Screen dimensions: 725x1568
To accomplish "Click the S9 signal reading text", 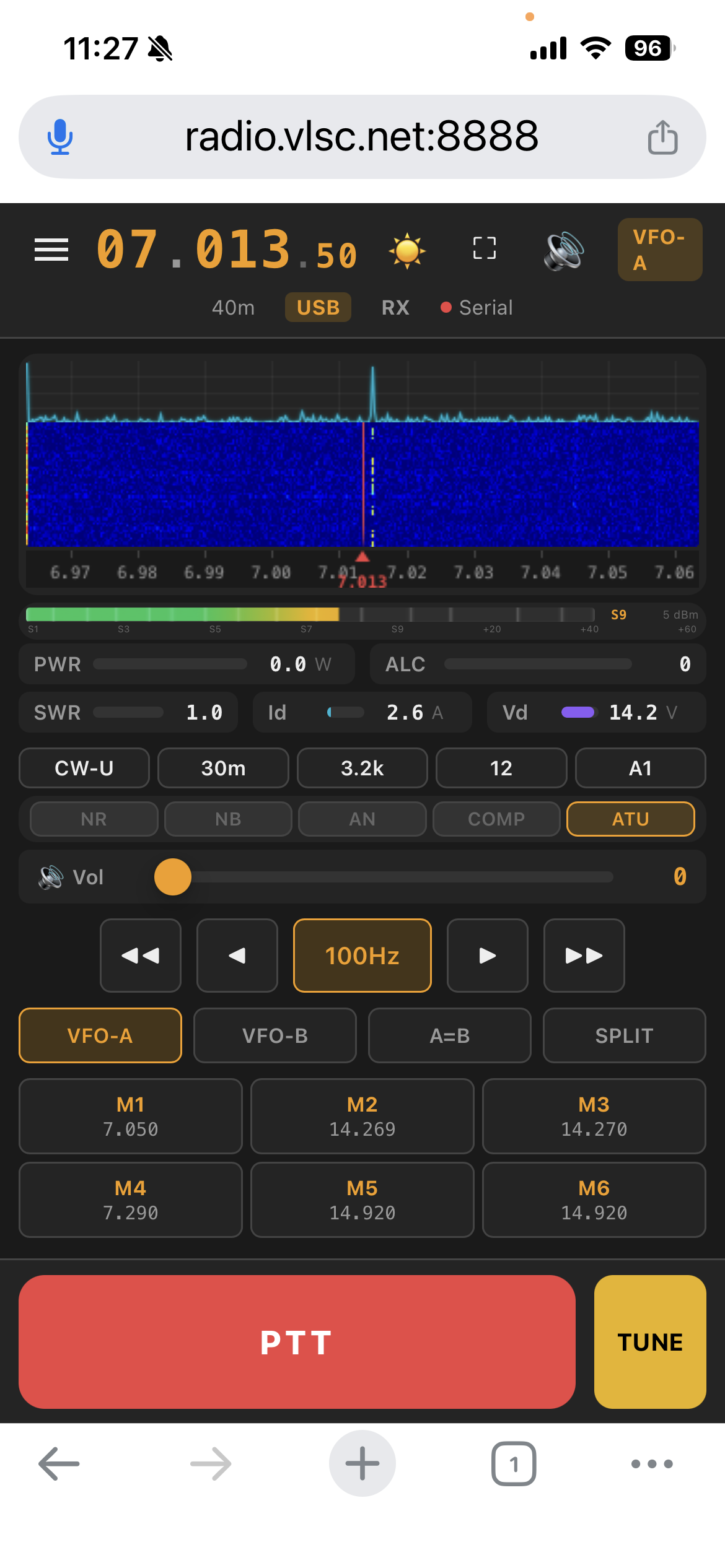I will click(618, 614).
